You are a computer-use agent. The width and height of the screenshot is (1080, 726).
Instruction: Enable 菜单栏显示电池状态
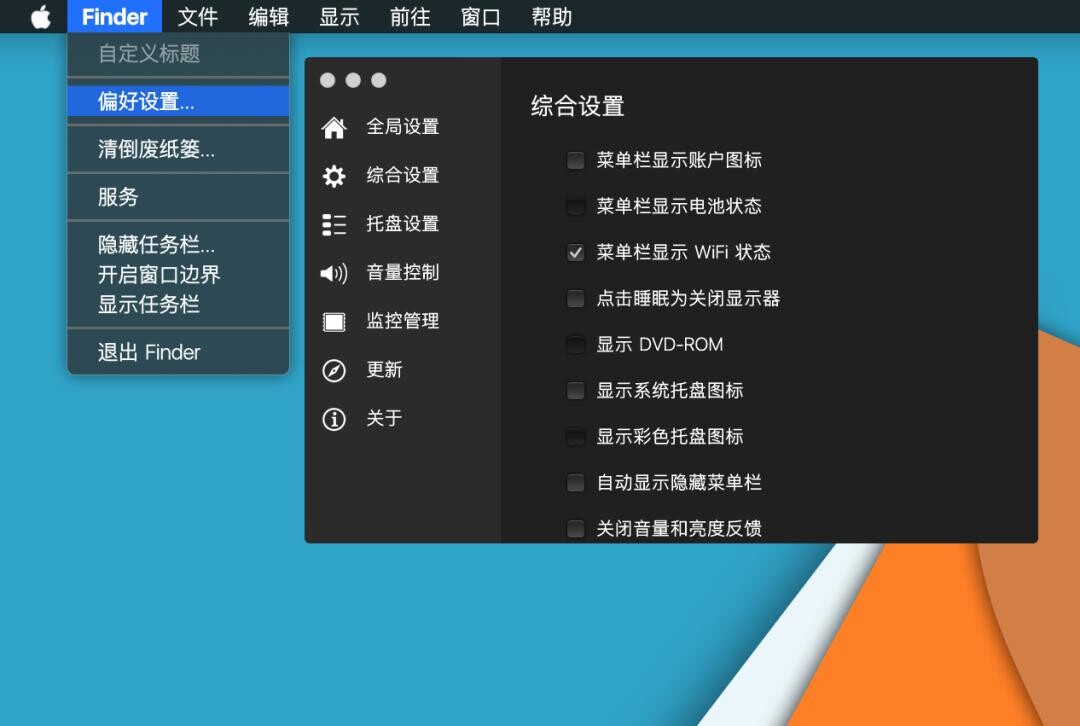(x=575, y=206)
